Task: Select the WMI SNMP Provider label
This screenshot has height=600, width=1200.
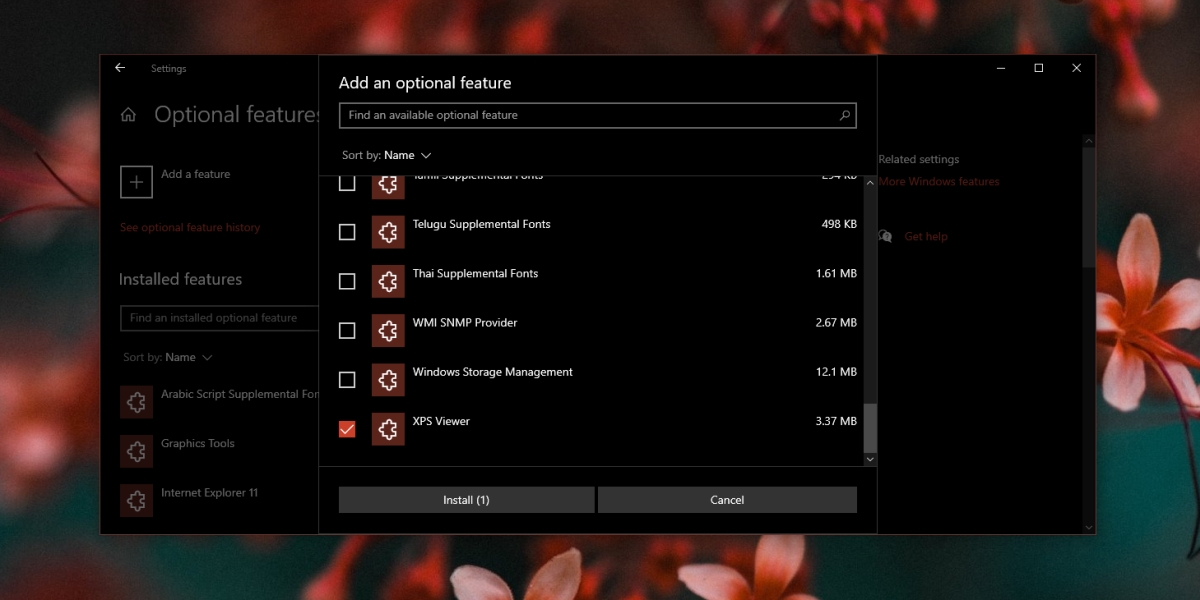Action: click(465, 323)
